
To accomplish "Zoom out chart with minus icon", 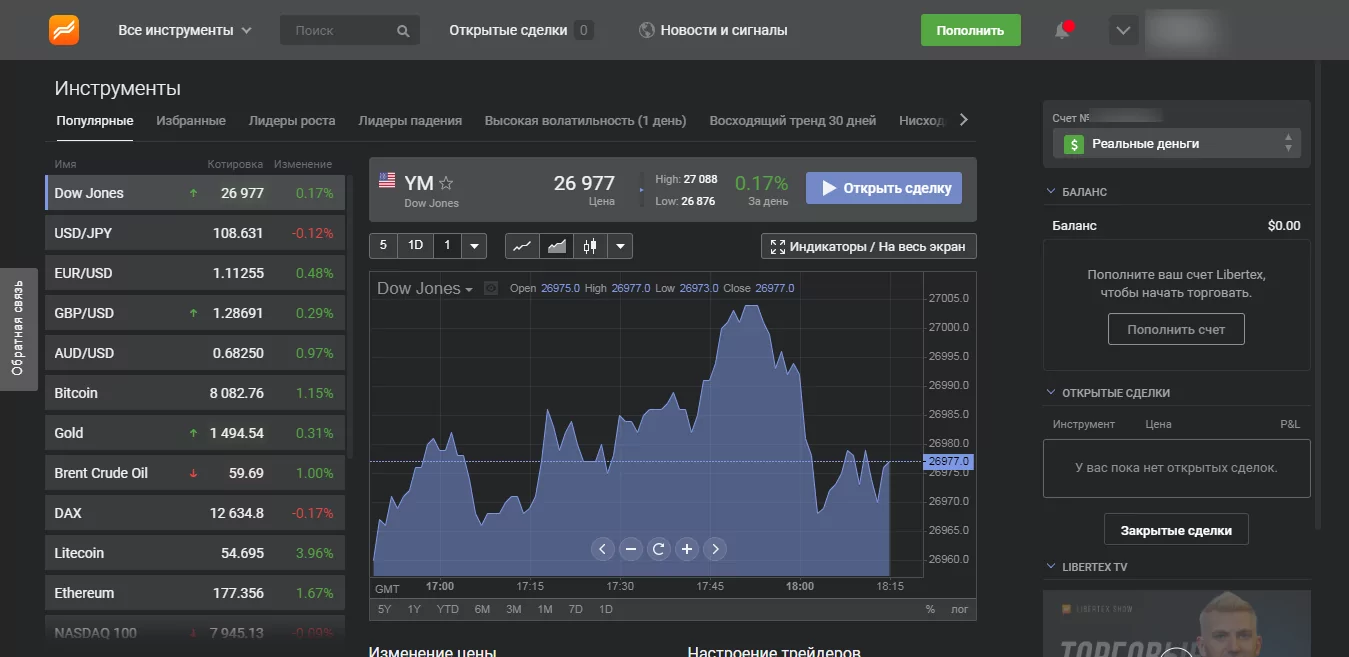I will tap(630, 548).
